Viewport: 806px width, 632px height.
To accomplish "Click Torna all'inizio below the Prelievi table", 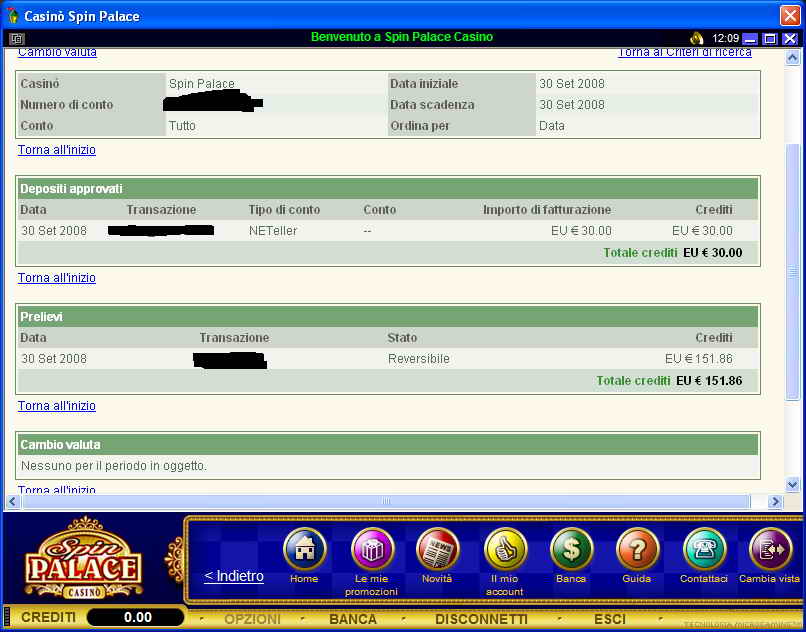I will click(57, 406).
